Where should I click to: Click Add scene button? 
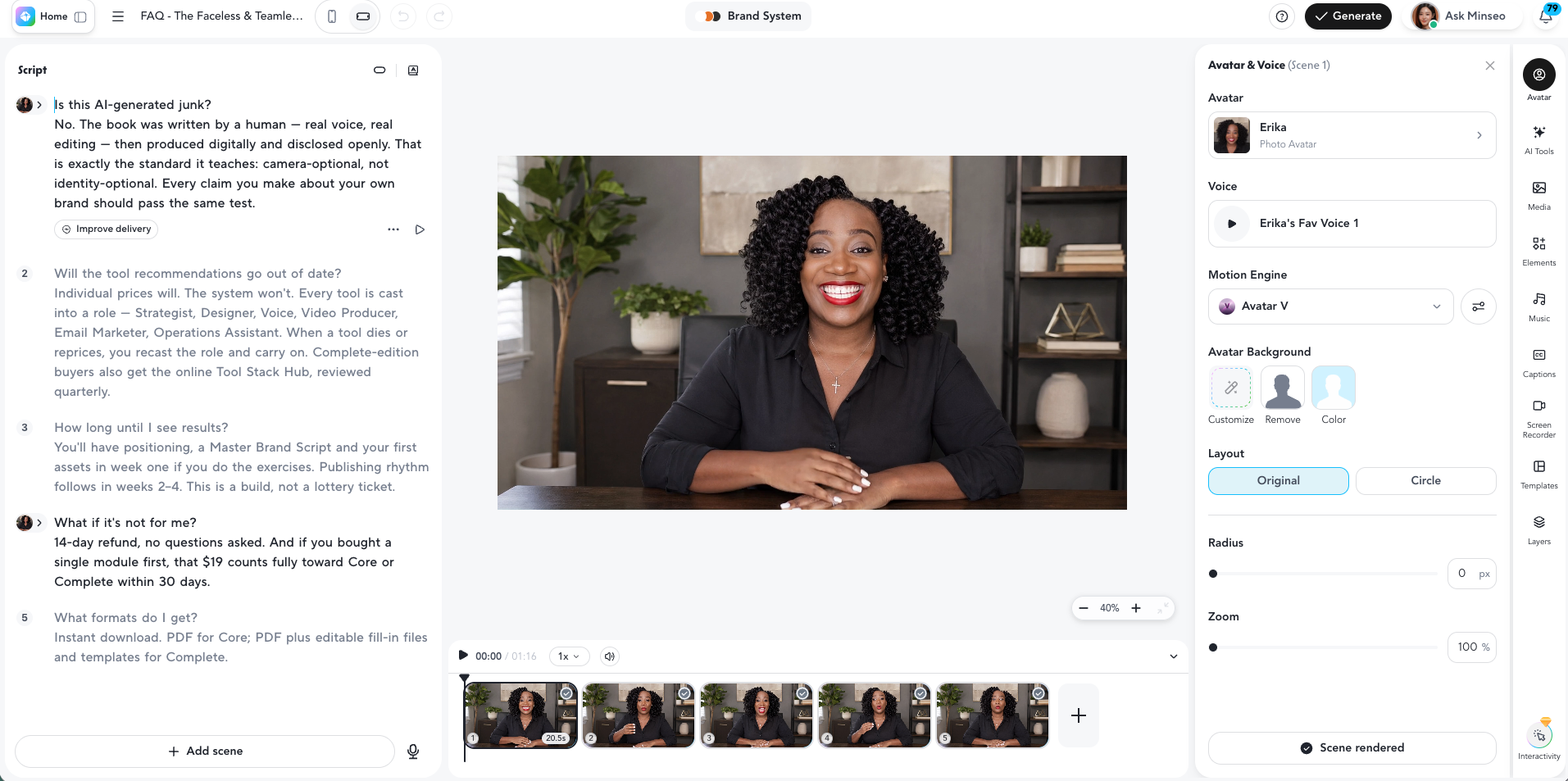(205, 751)
